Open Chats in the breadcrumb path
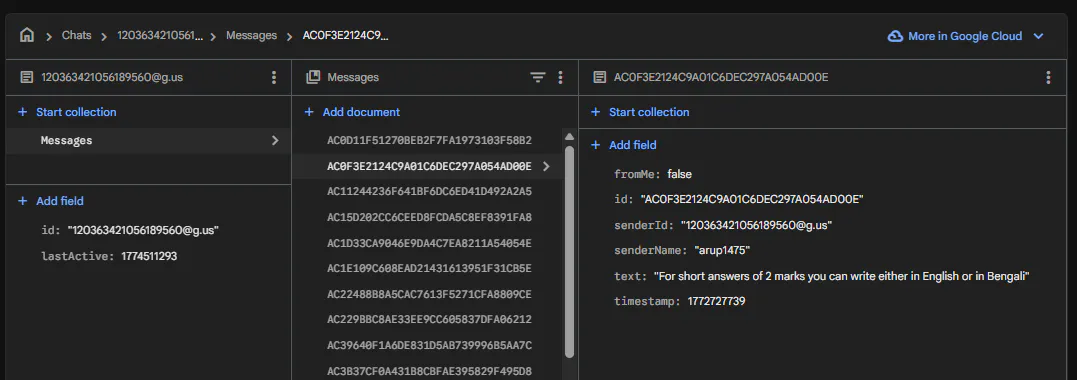The image size is (1077, 380). coord(76,35)
